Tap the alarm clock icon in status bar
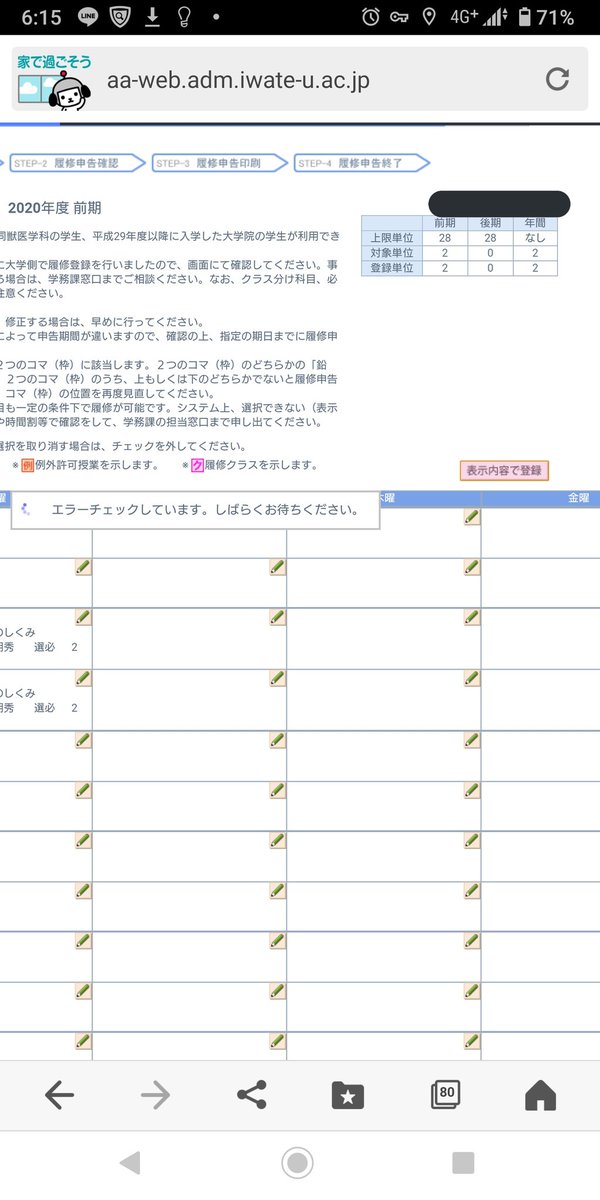The height and width of the screenshot is (1200, 600). point(370,17)
